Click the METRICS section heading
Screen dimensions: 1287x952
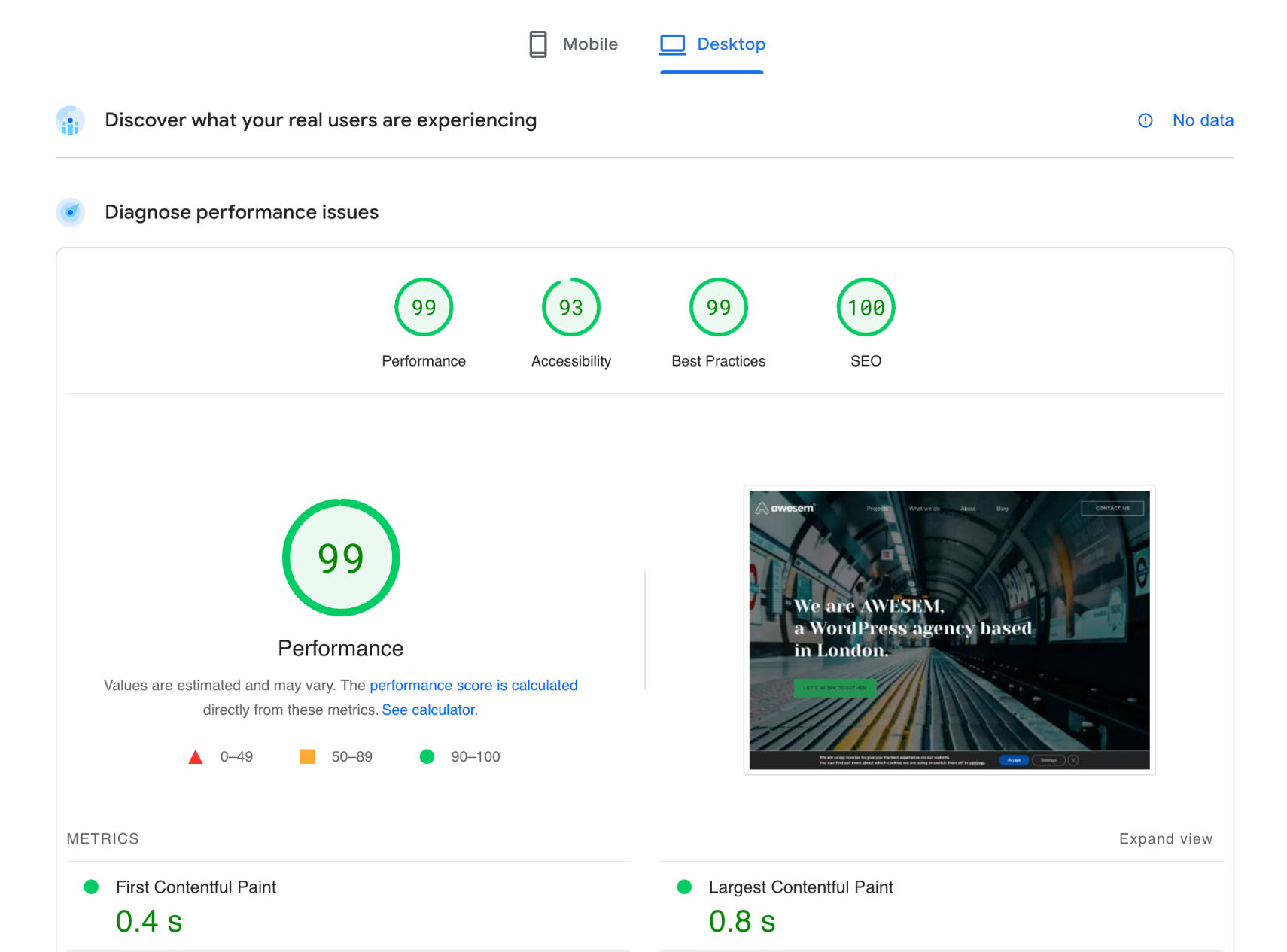click(103, 839)
